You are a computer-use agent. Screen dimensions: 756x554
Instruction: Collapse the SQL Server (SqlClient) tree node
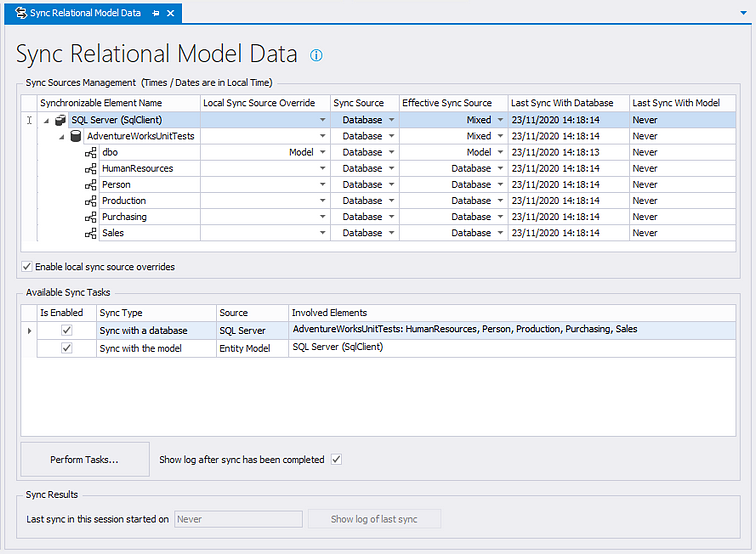pos(47,120)
